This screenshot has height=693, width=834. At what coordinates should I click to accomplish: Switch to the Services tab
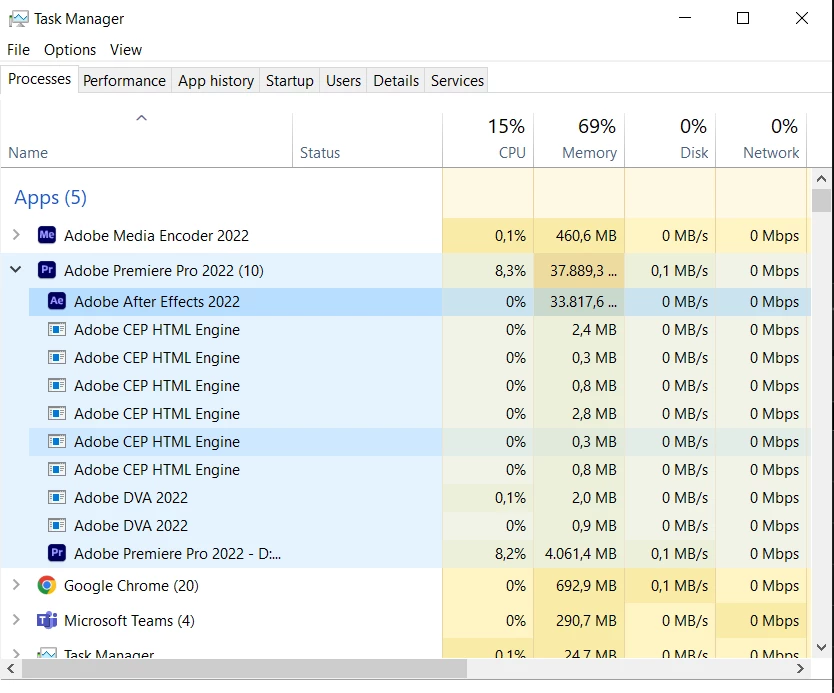tap(457, 80)
